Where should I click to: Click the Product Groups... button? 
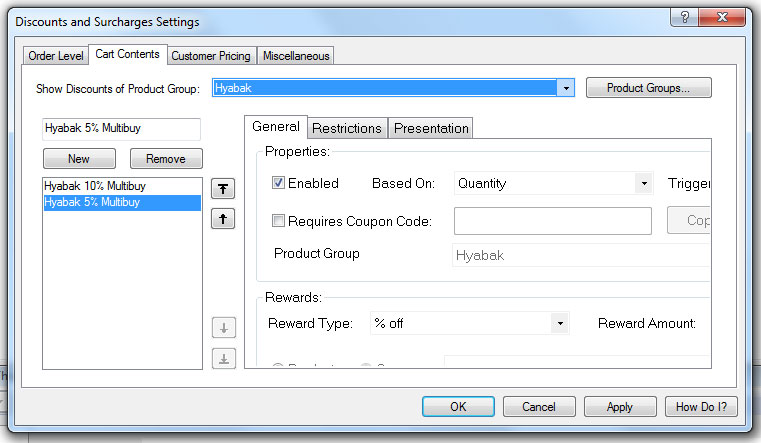click(x=648, y=88)
